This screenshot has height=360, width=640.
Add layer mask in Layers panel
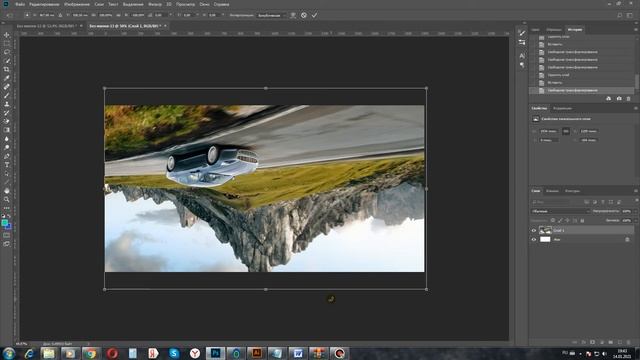(x=593, y=342)
